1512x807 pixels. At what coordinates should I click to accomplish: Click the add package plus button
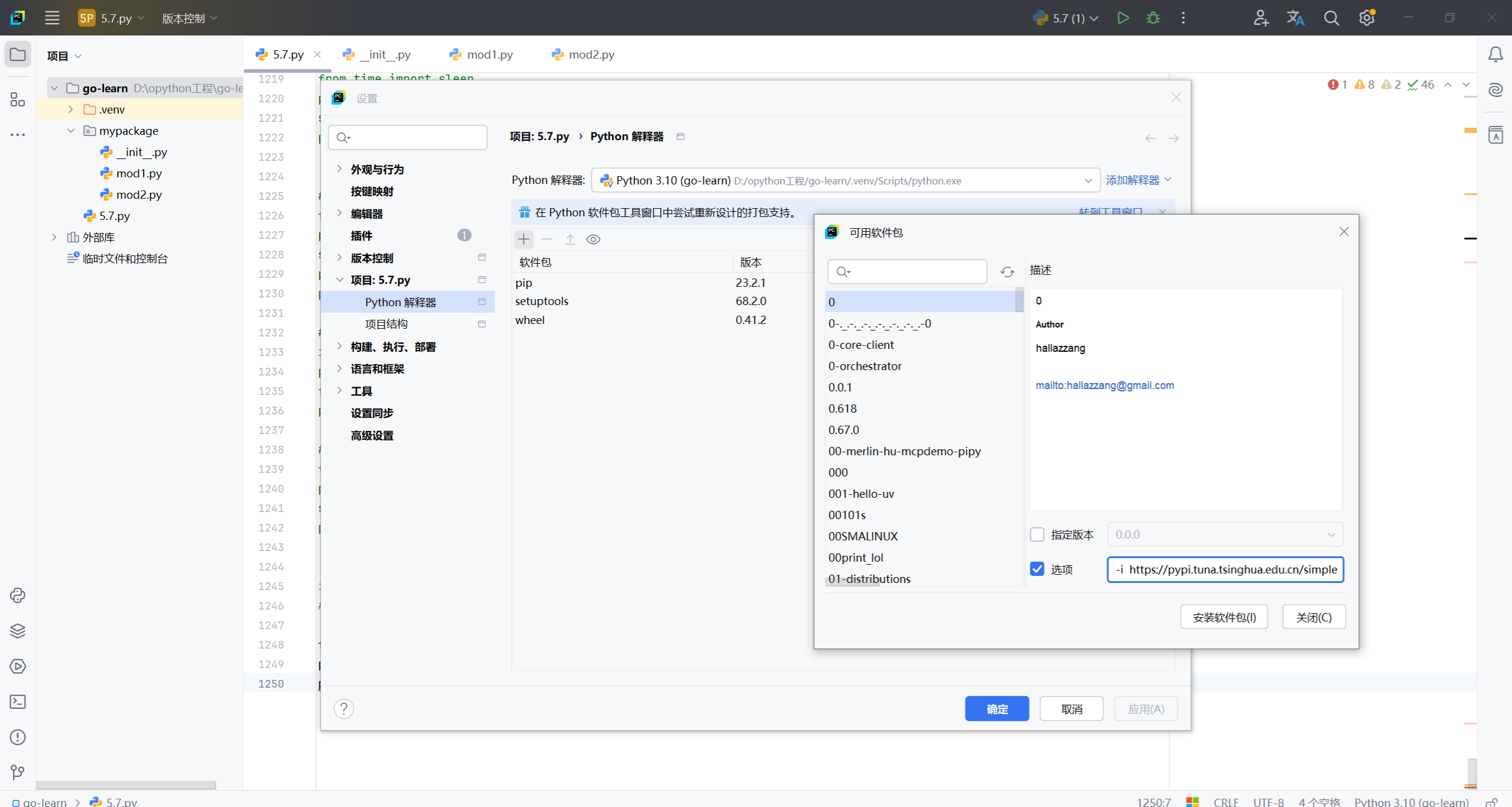coord(523,239)
